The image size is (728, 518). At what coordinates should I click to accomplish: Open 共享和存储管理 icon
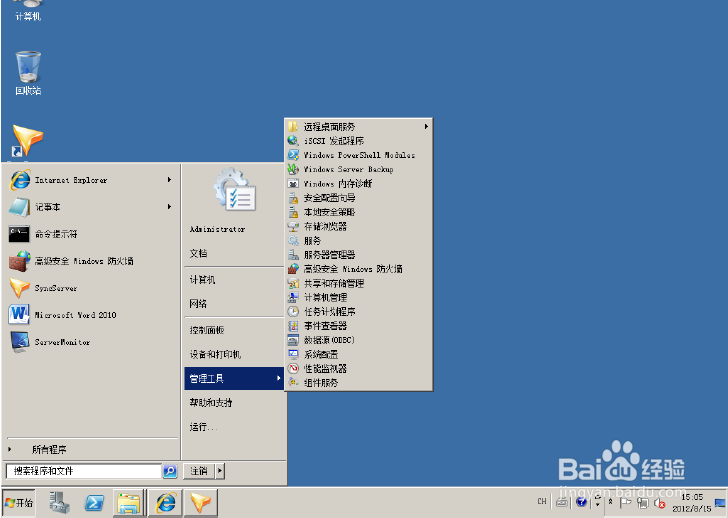pos(293,283)
